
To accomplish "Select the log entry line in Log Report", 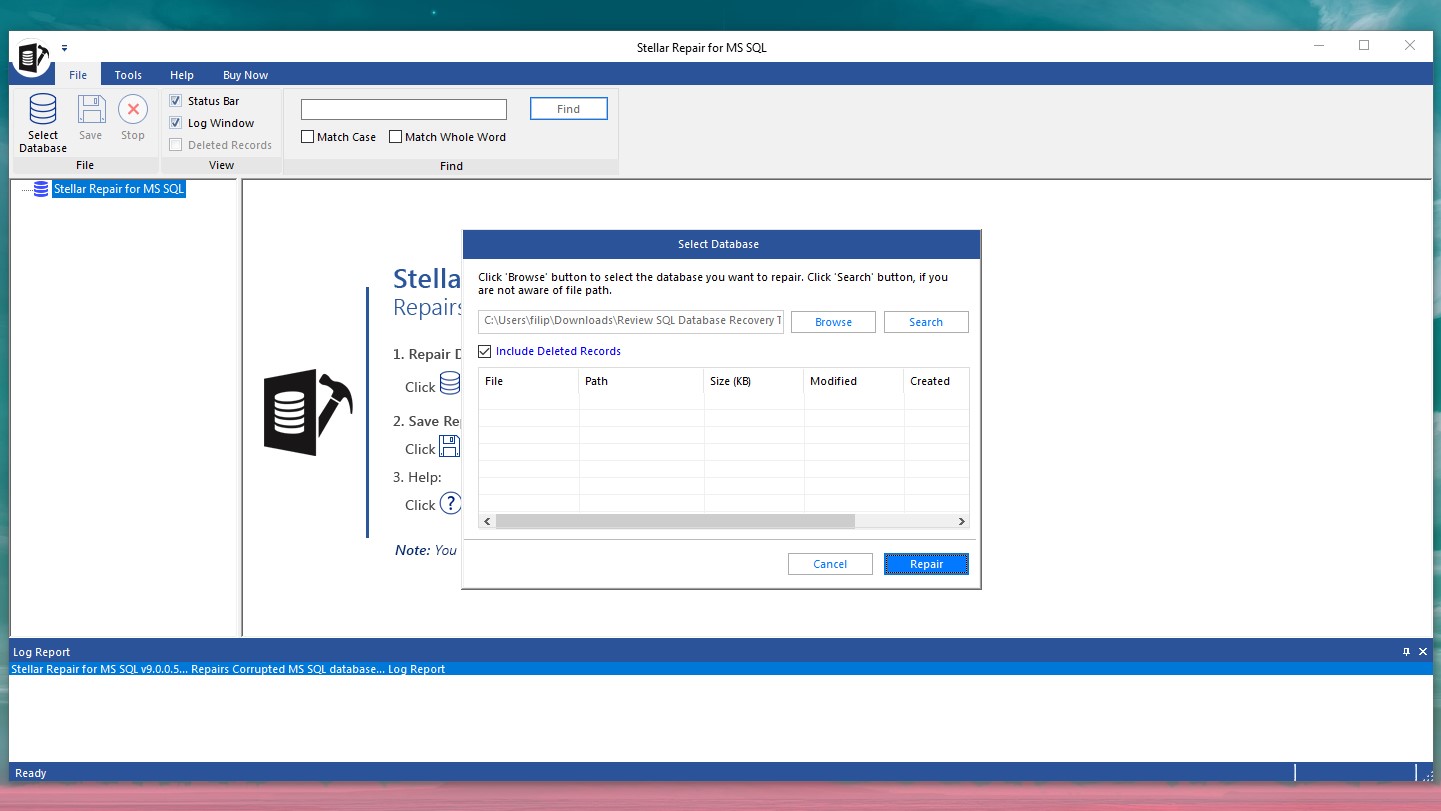I will 721,669.
